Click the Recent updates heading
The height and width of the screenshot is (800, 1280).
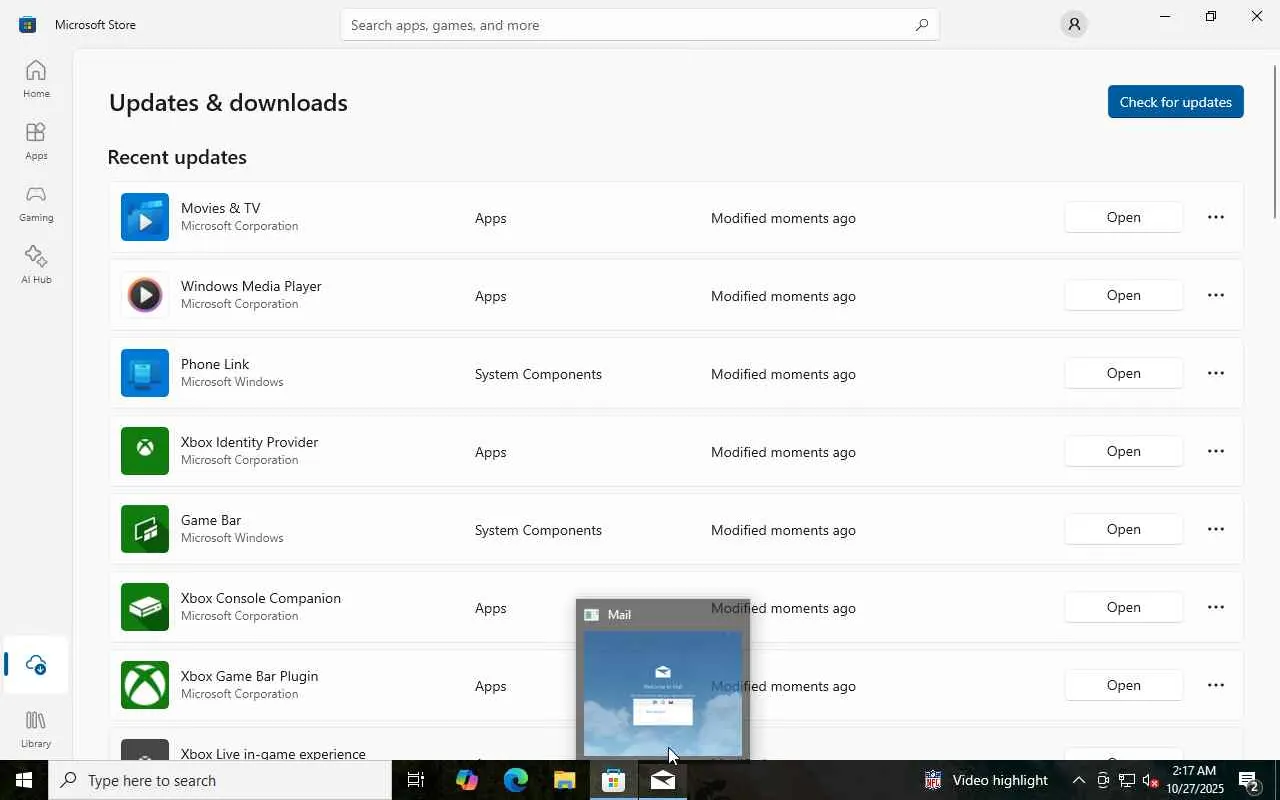tap(177, 157)
